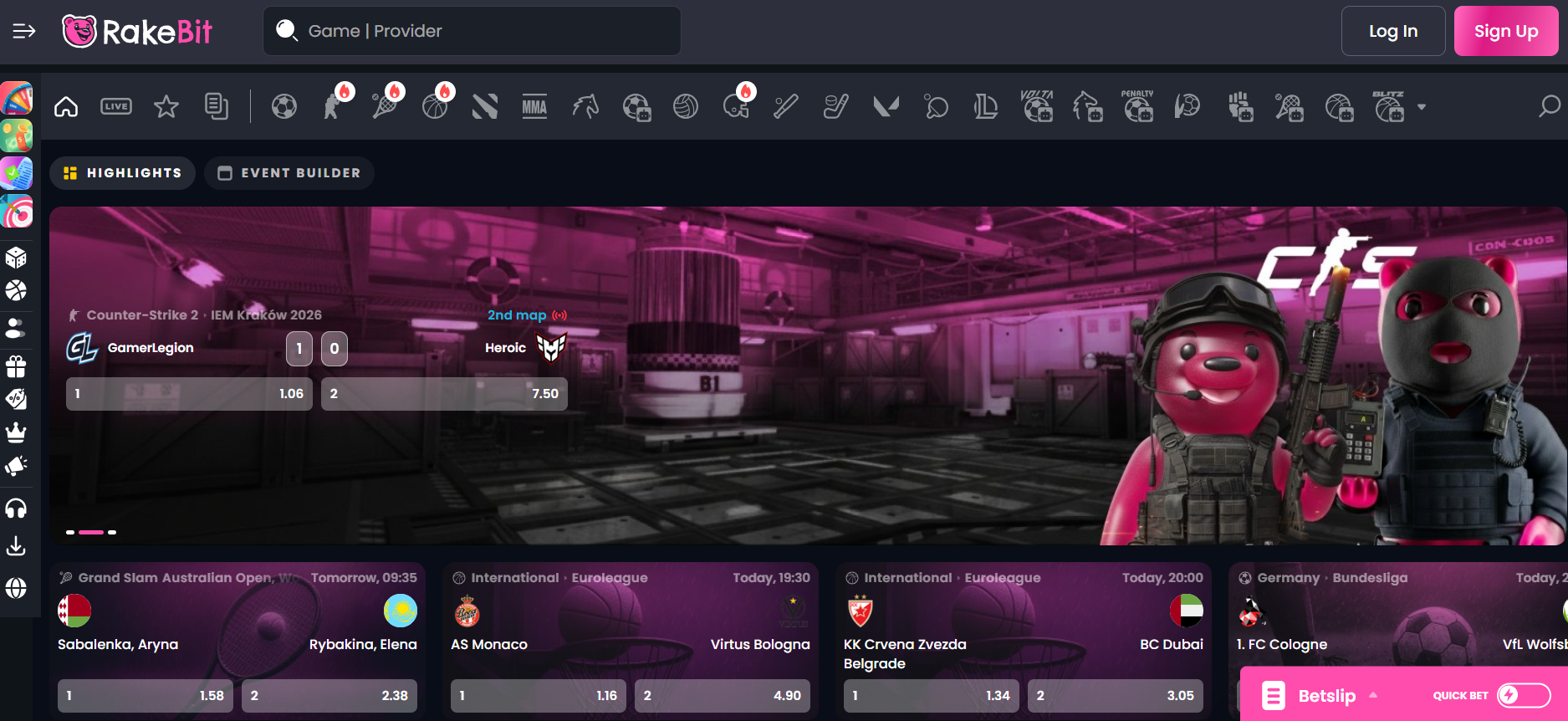
Task: Open the sportsbook search magnifier
Action: point(1550,106)
